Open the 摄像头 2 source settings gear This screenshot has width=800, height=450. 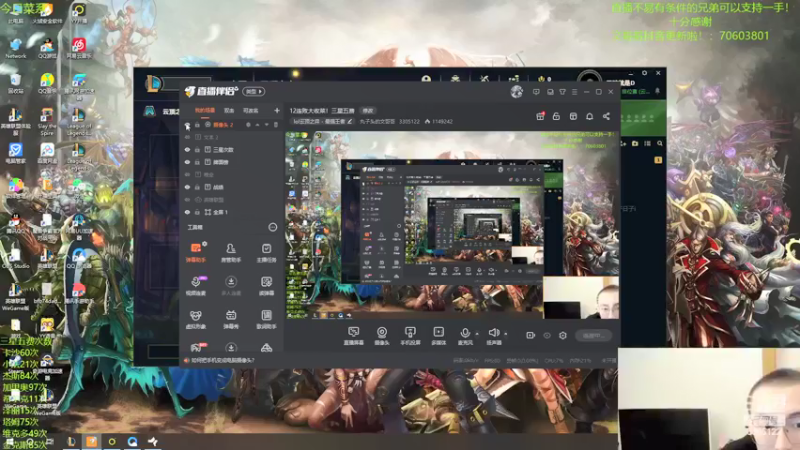pyautogui.click(x=248, y=124)
